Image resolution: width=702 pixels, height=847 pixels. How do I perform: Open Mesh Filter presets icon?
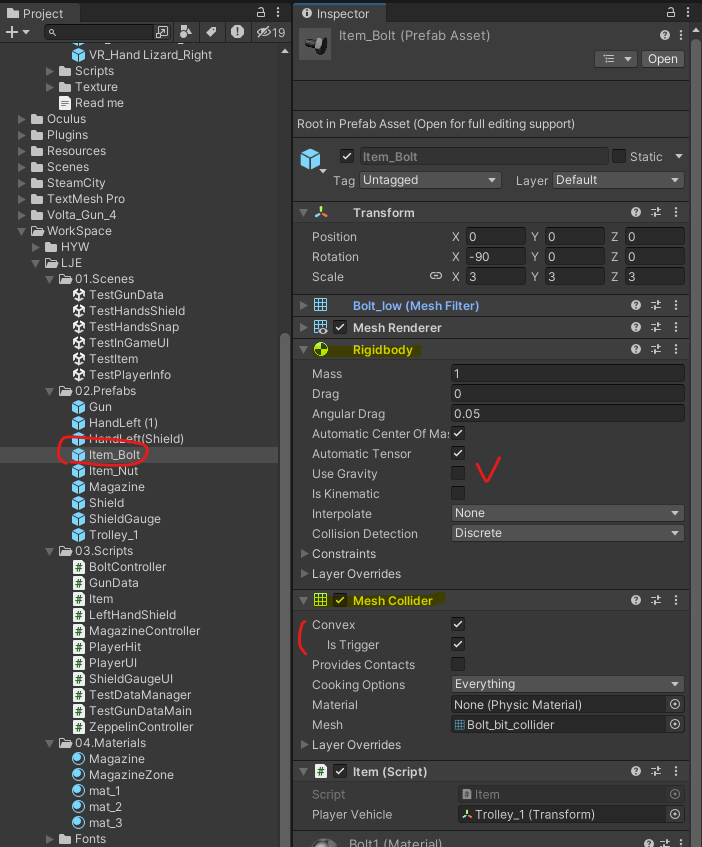(x=656, y=305)
